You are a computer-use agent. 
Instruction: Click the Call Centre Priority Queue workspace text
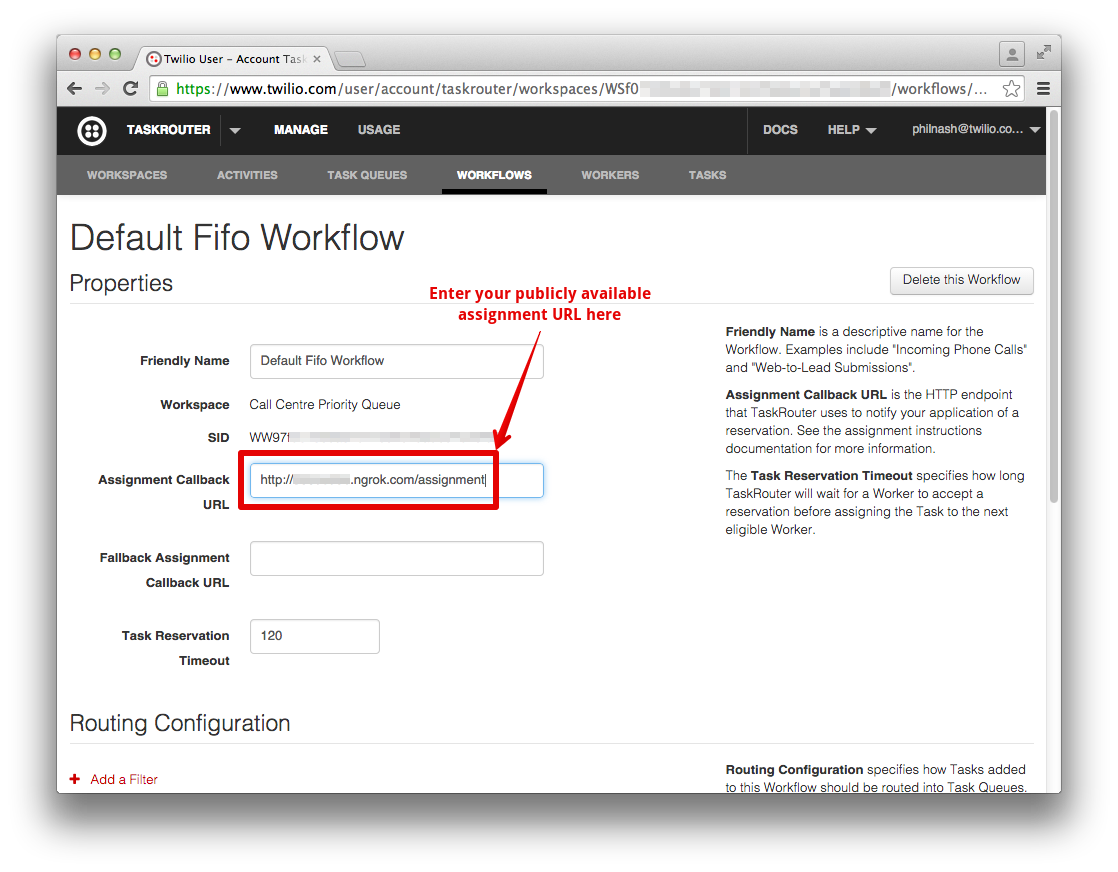324,404
